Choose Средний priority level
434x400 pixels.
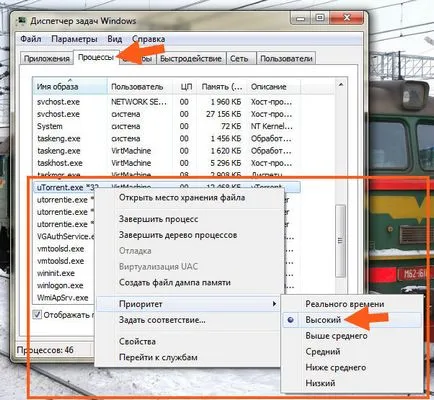[323, 352]
